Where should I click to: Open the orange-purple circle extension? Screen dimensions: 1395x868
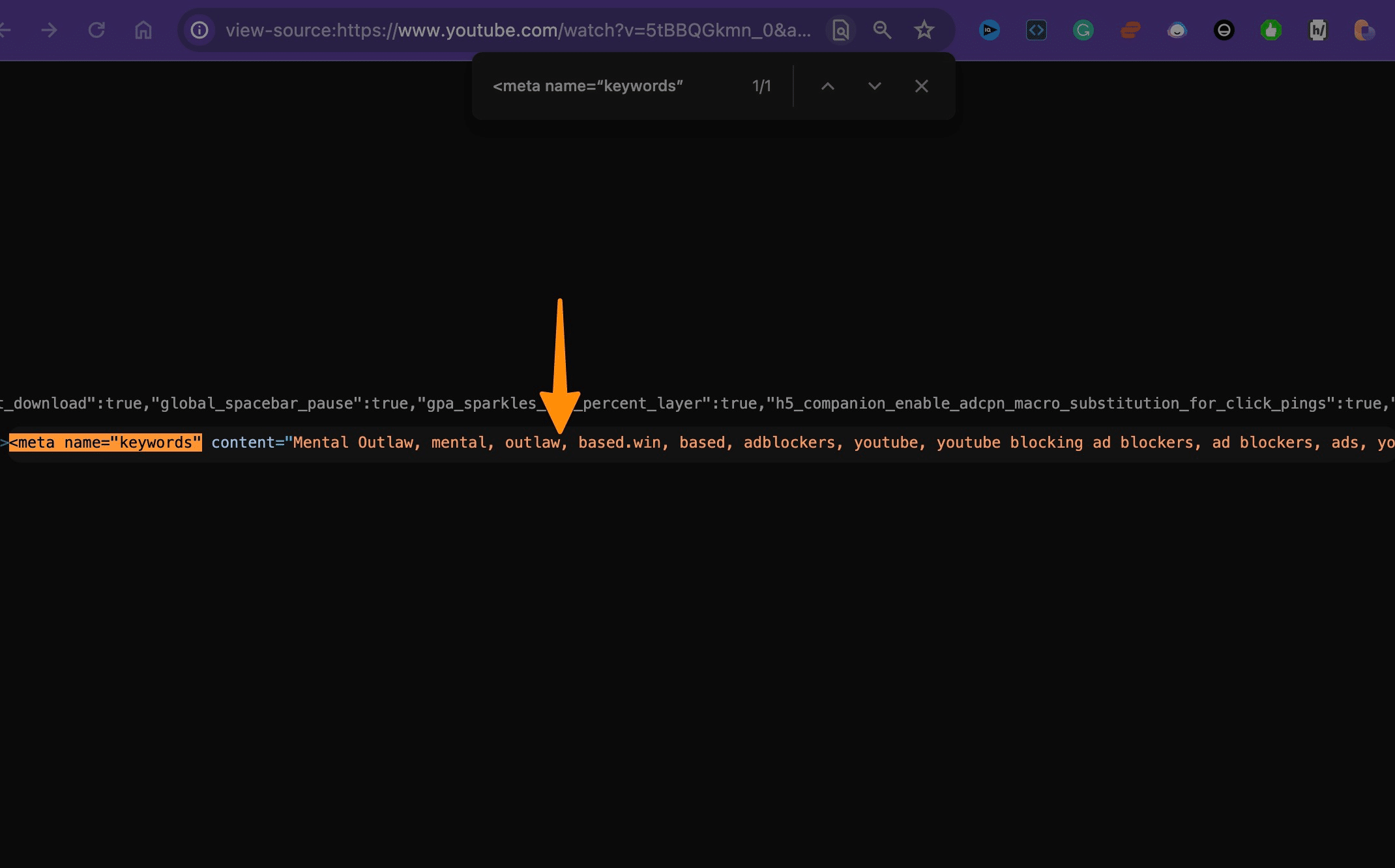click(x=1364, y=30)
